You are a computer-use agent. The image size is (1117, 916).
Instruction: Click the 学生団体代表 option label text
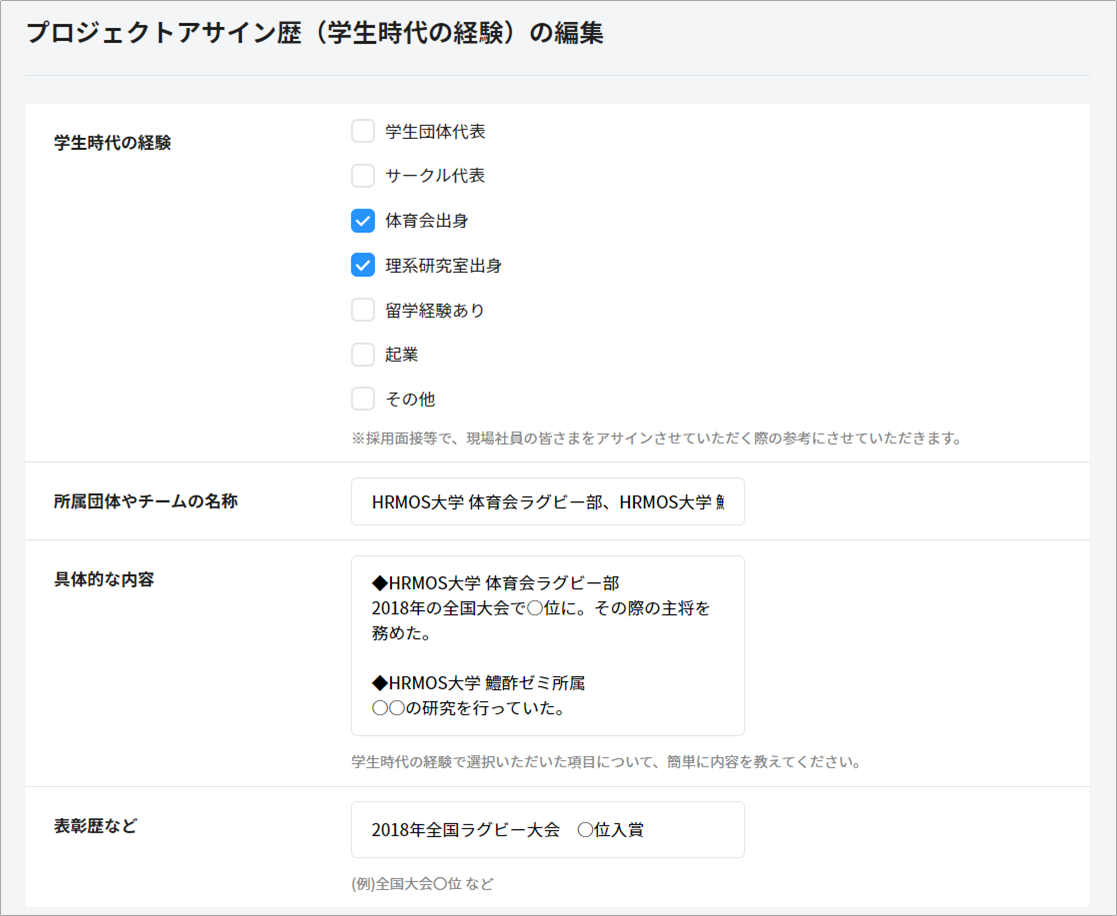click(435, 132)
